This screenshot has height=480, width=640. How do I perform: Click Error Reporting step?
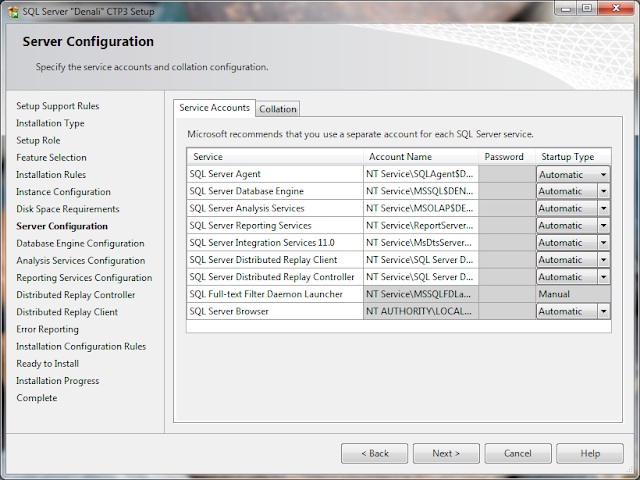click(x=47, y=329)
